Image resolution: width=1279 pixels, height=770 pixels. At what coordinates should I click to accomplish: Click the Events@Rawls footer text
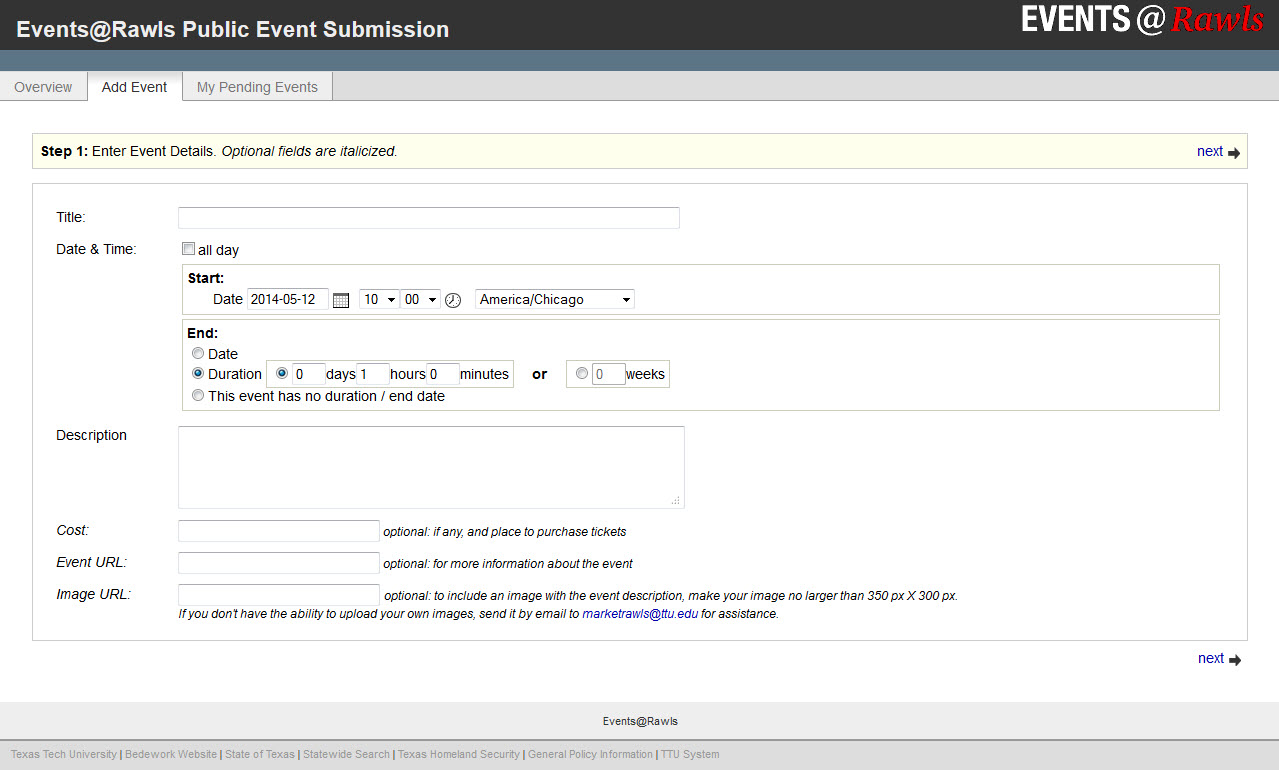640,721
